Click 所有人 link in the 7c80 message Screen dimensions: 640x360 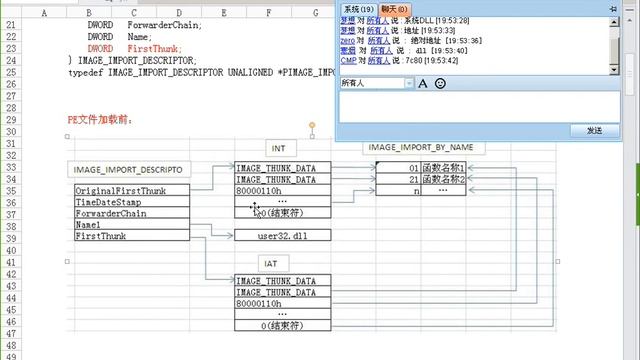(x=379, y=60)
